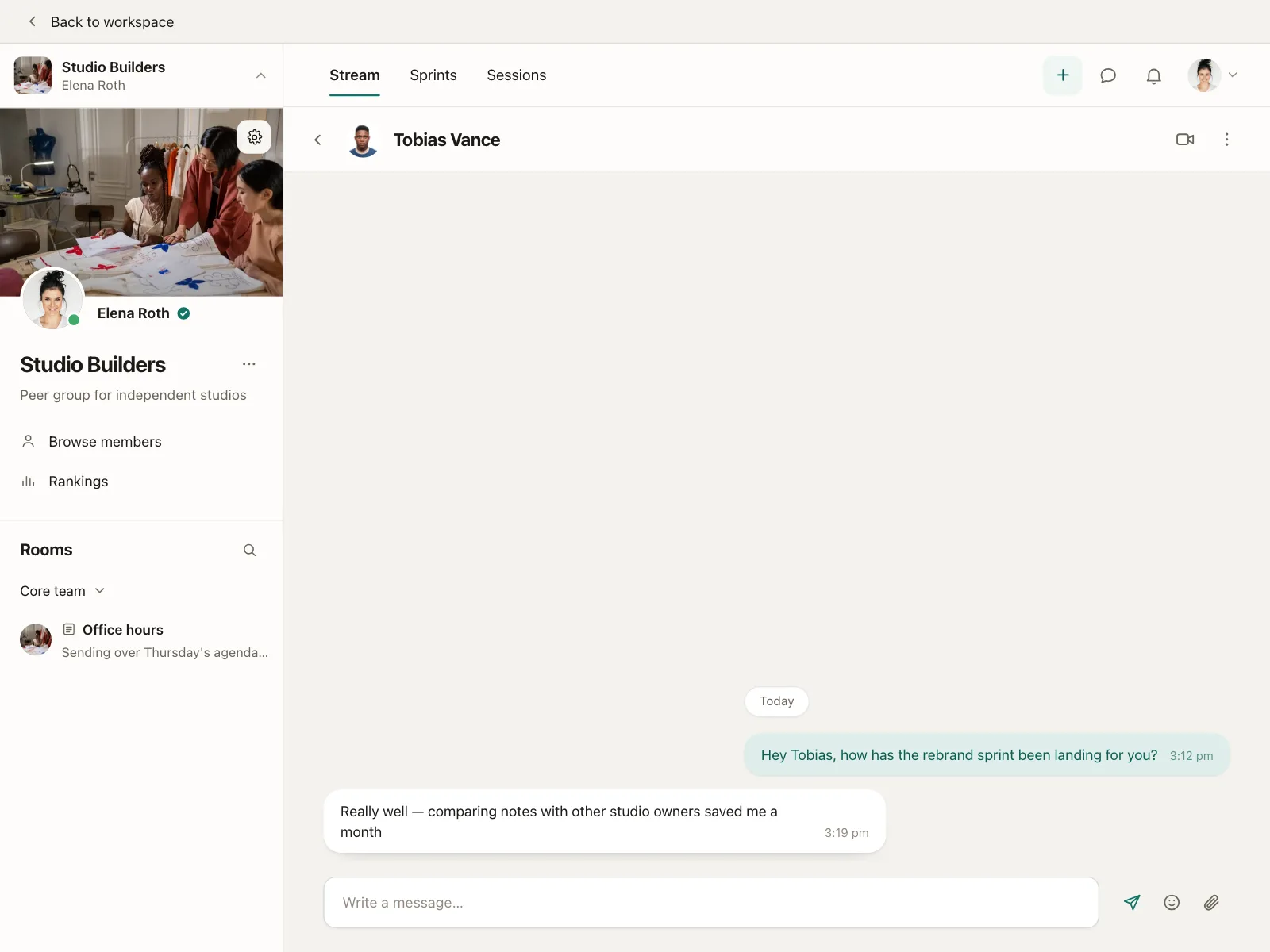
Task: Collapse the Studio Builders workspace switcher
Action: pos(260,75)
